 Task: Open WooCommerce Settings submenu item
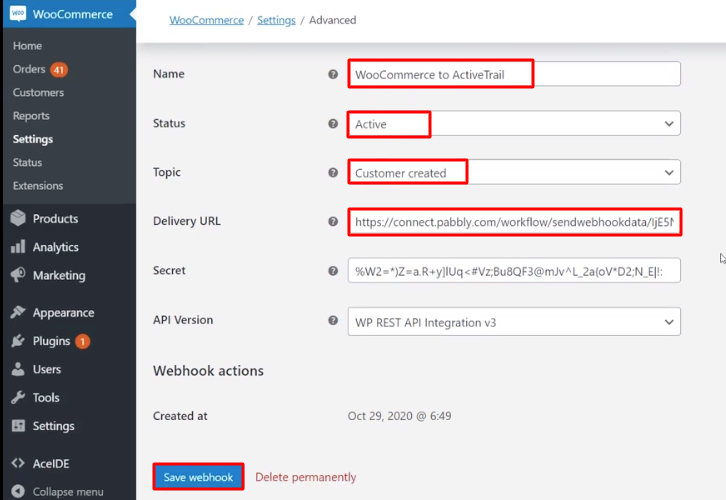(33, 139)
